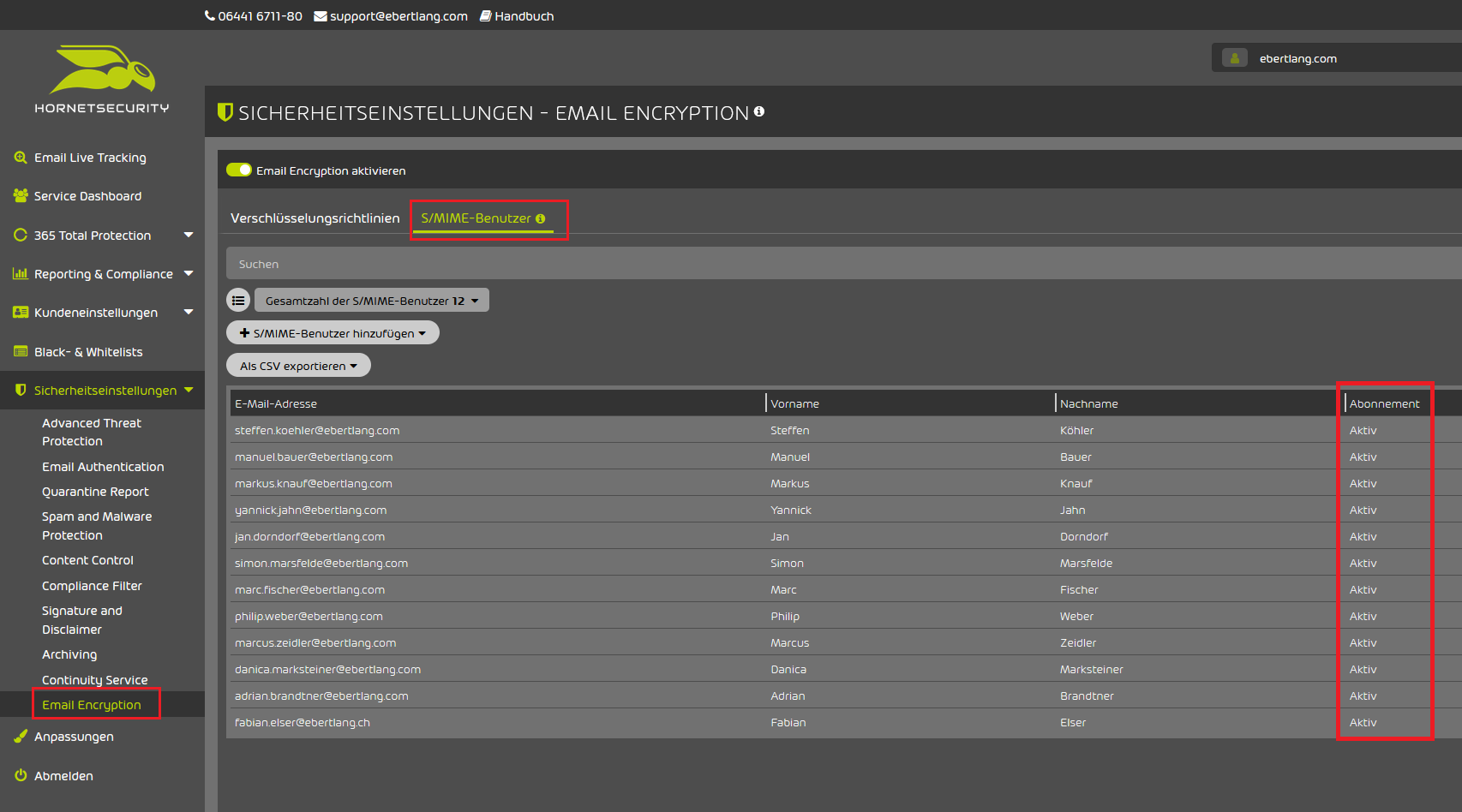Sort by the Nachname column header
The image size is (1462, 812).
(1088, 403)
